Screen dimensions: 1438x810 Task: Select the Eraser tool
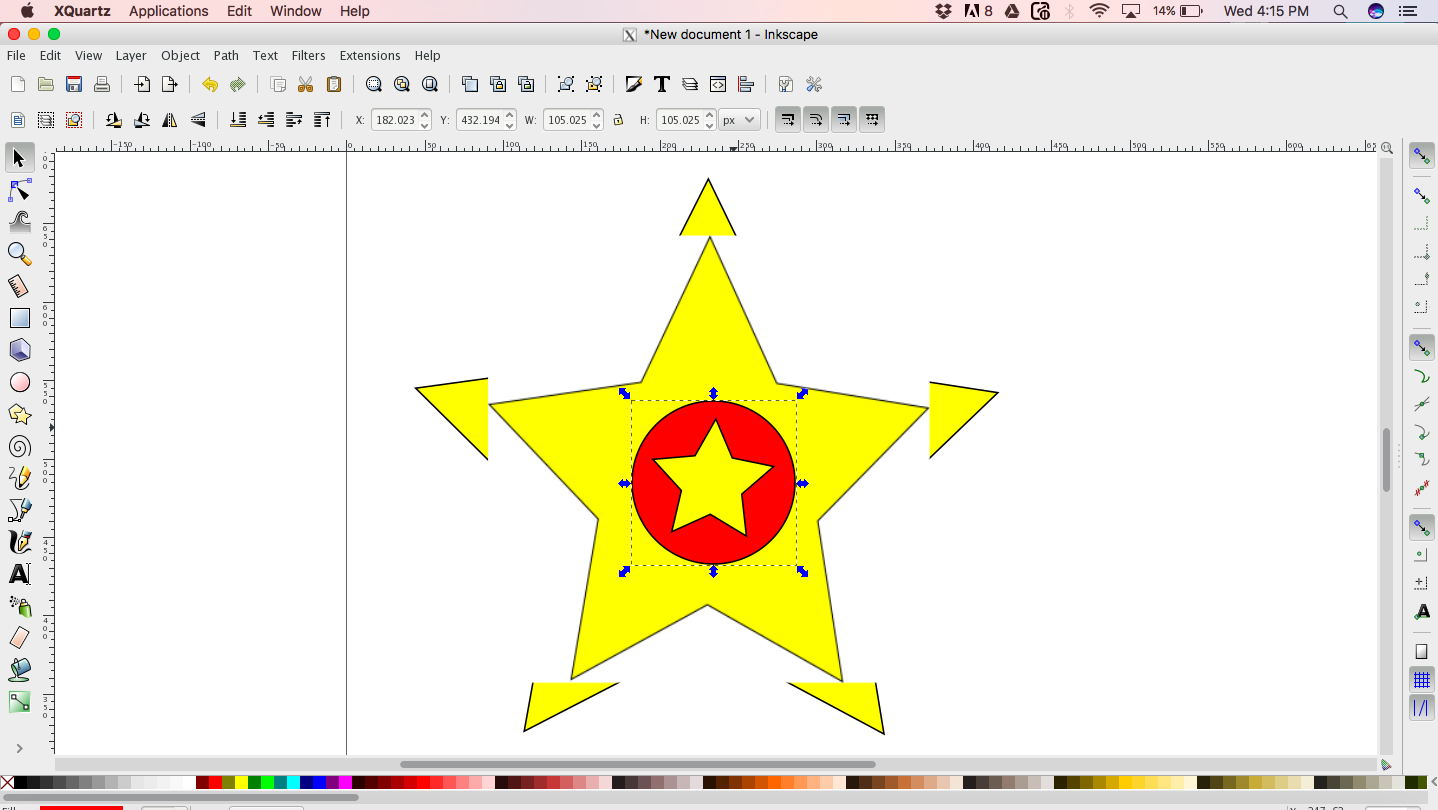pyautogui.click(x=19, y=638)
